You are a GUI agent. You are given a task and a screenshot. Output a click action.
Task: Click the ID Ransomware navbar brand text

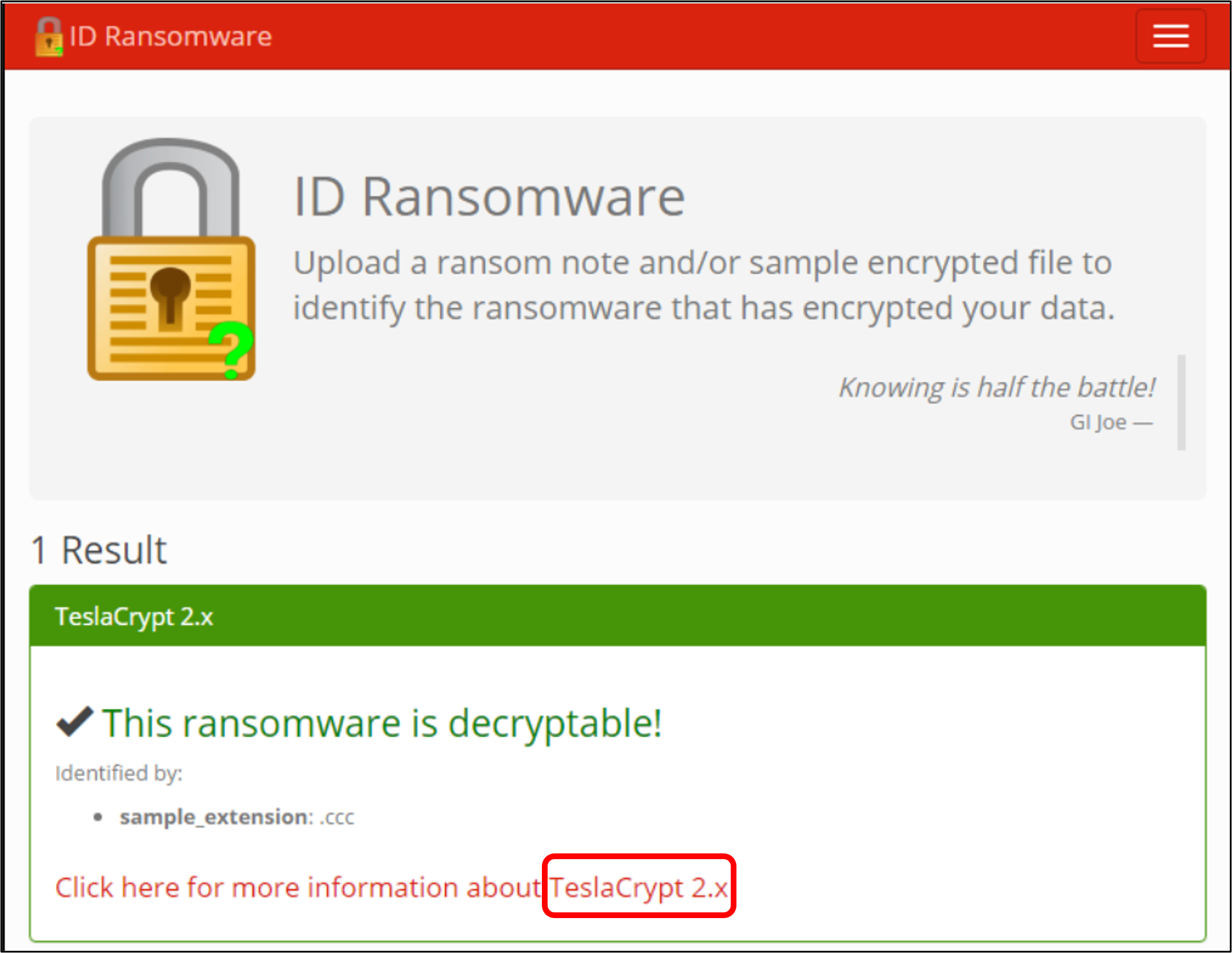(171, 37)
